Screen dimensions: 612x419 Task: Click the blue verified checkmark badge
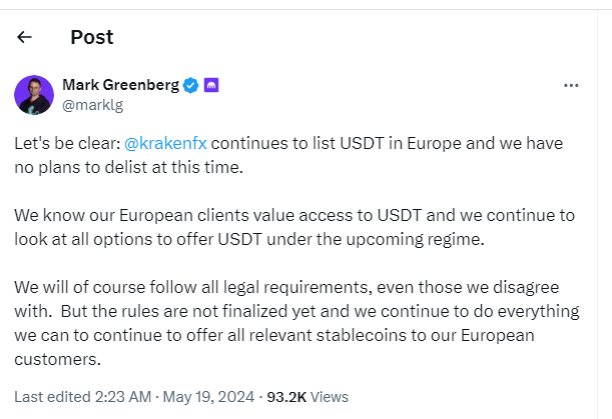[190, 85]
